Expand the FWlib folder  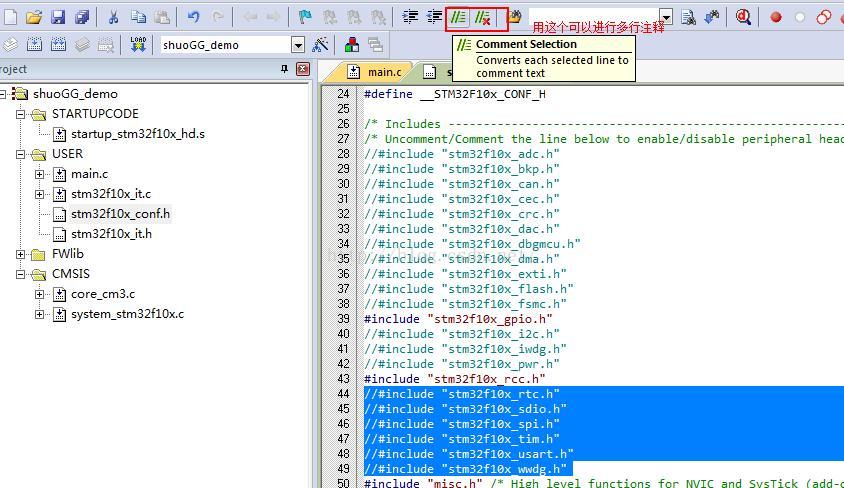(x=21, y=254)
